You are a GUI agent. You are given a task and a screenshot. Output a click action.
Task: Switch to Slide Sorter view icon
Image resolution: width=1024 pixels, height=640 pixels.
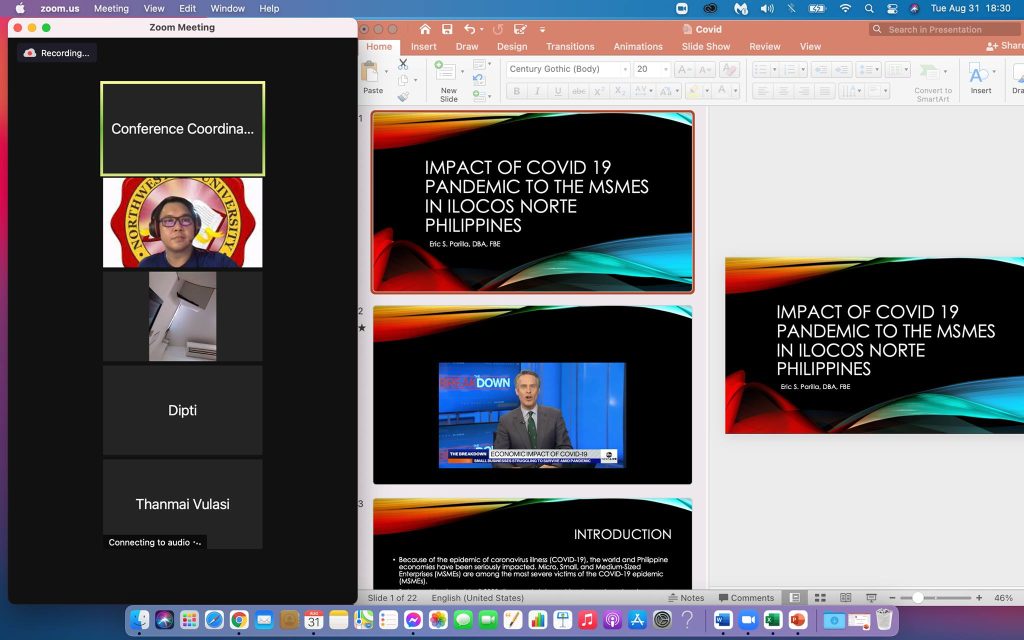820,598
